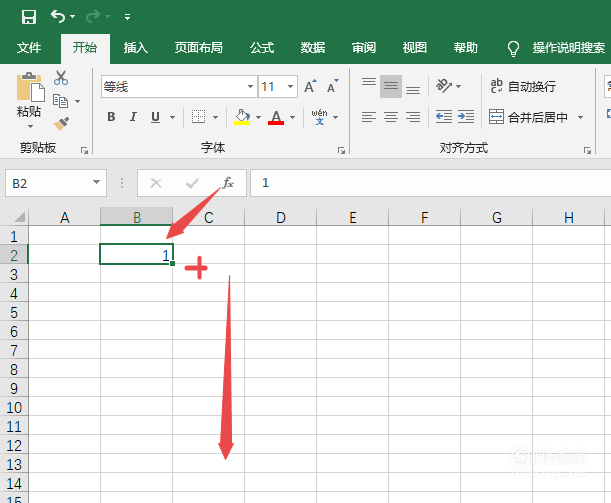Expand font color palette arrow
This screenshot has width=611, height=503.
(x=292, y=117)
